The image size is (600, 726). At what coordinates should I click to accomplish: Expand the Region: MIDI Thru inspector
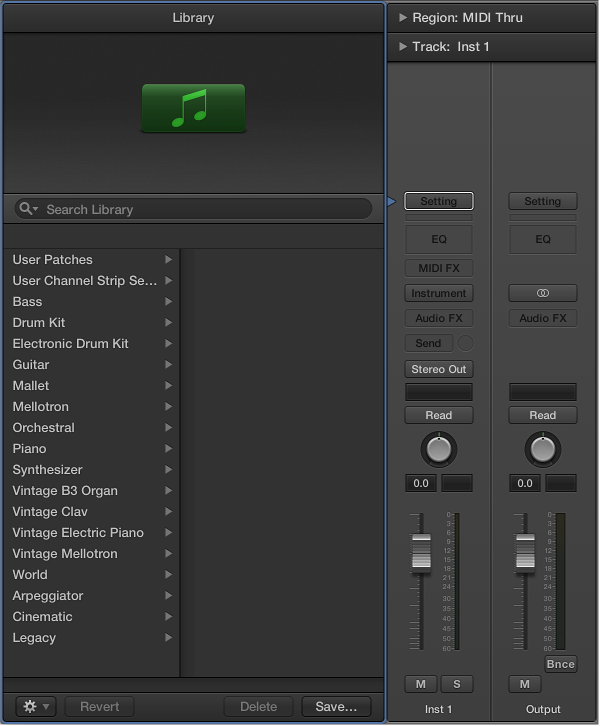coord(403,18)
